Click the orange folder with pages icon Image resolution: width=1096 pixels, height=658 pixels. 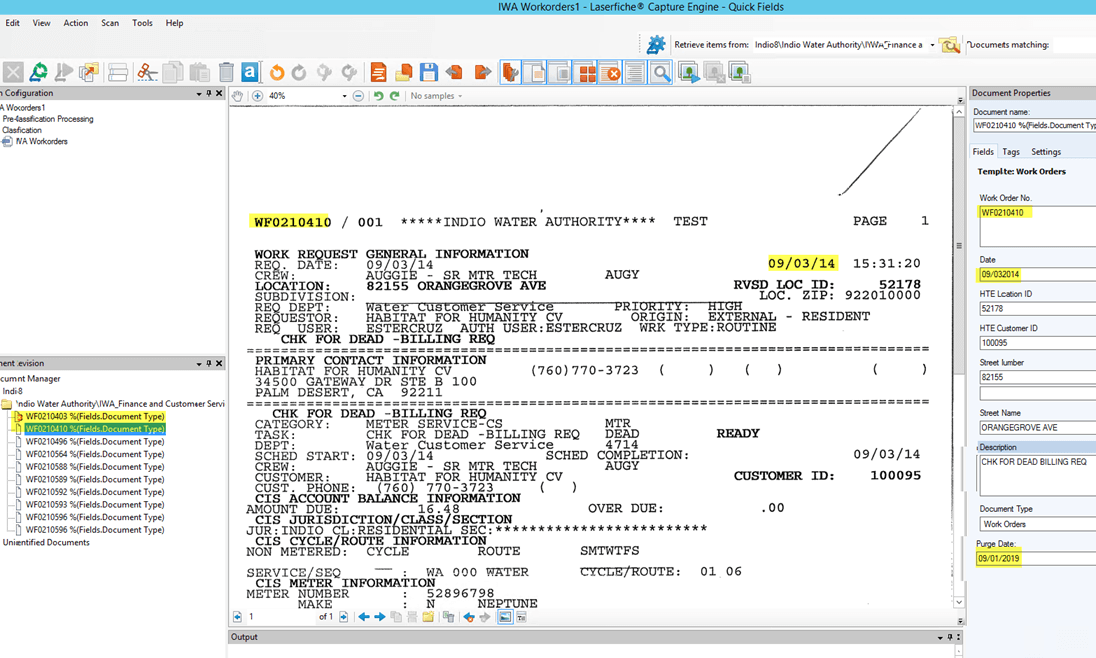[x=403, y=72]
